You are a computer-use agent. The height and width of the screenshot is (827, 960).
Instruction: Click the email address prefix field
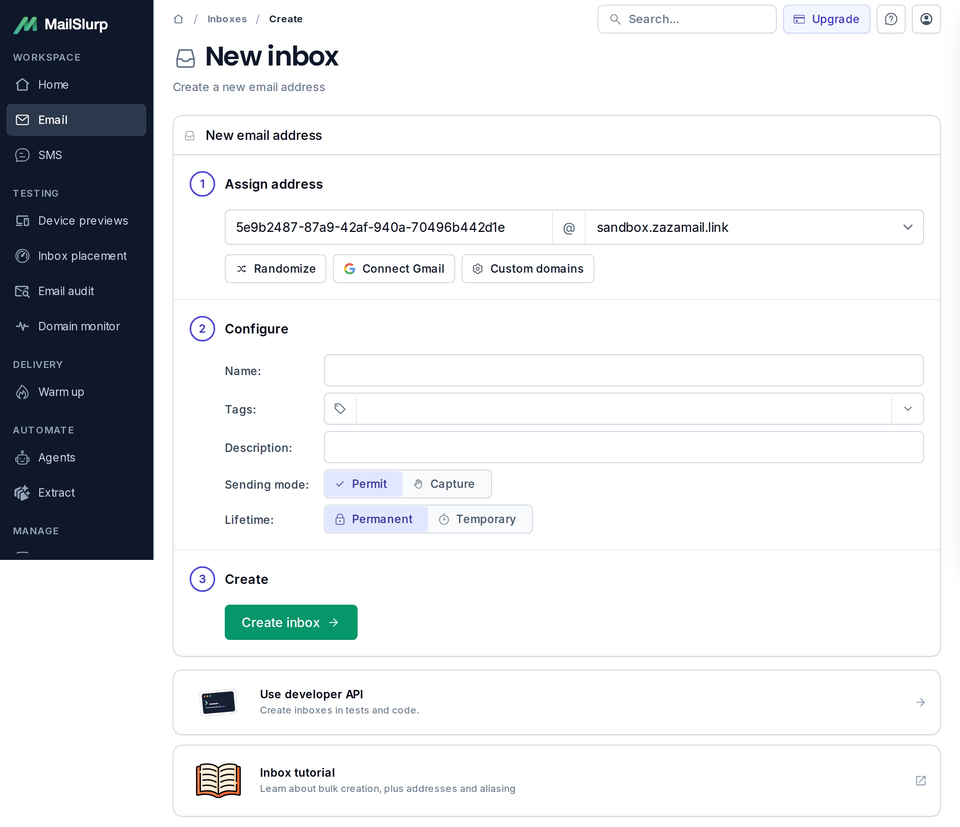(x=389, y=227)
